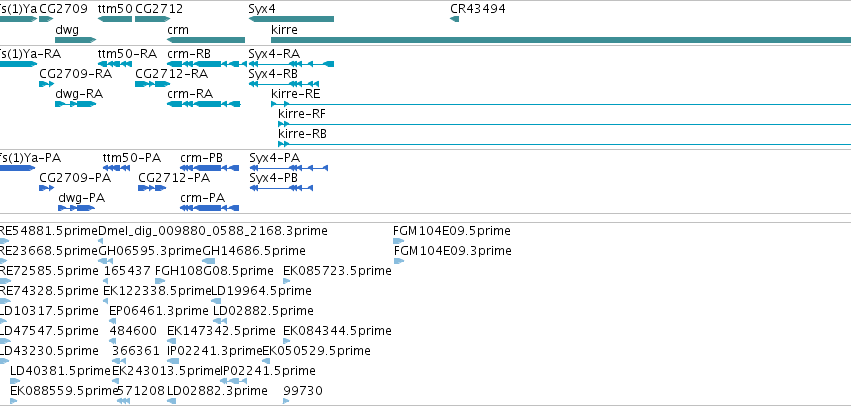Click the IP02241.5prime EST glyph

[x=234, y=381]
